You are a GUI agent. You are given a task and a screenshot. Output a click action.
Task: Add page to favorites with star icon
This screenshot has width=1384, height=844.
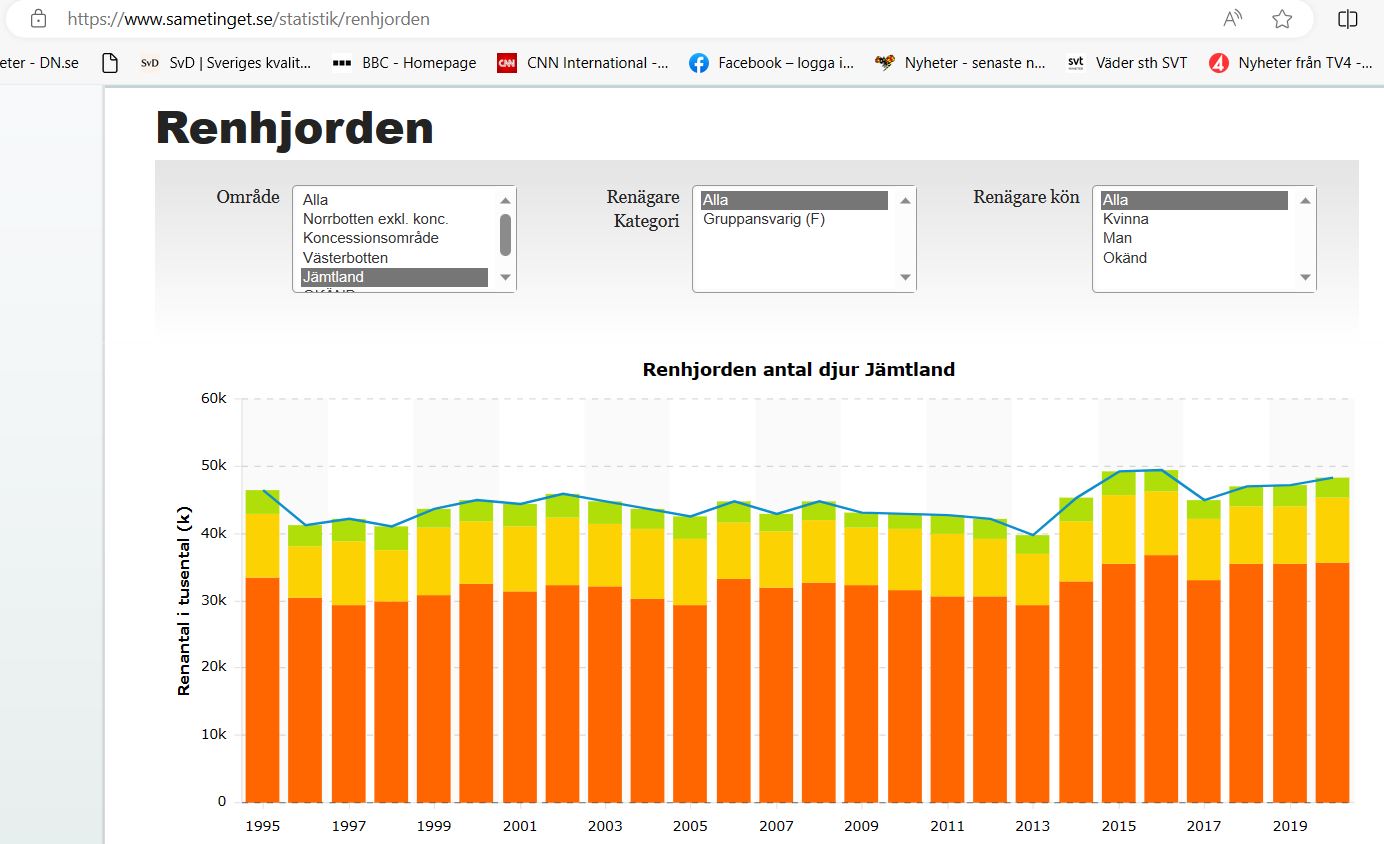coord(1282,19)
